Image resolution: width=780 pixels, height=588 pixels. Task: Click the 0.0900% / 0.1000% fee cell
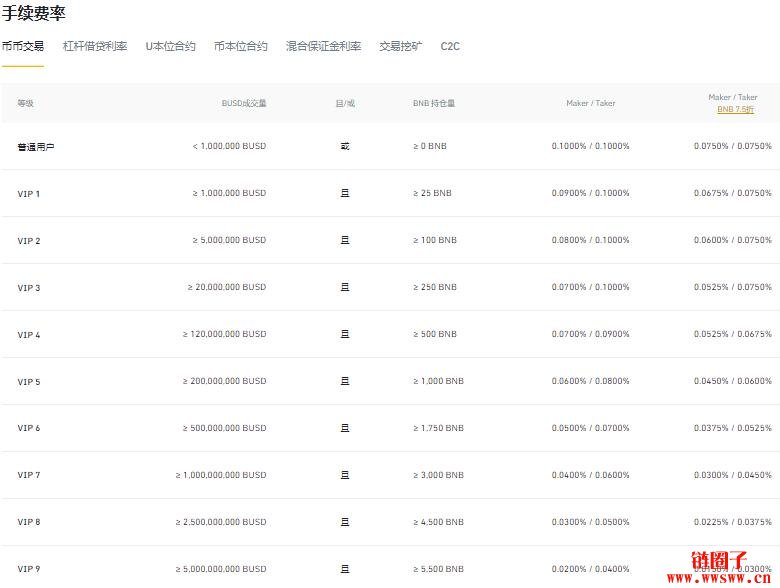pyautogui.click(x=590, y=193)
